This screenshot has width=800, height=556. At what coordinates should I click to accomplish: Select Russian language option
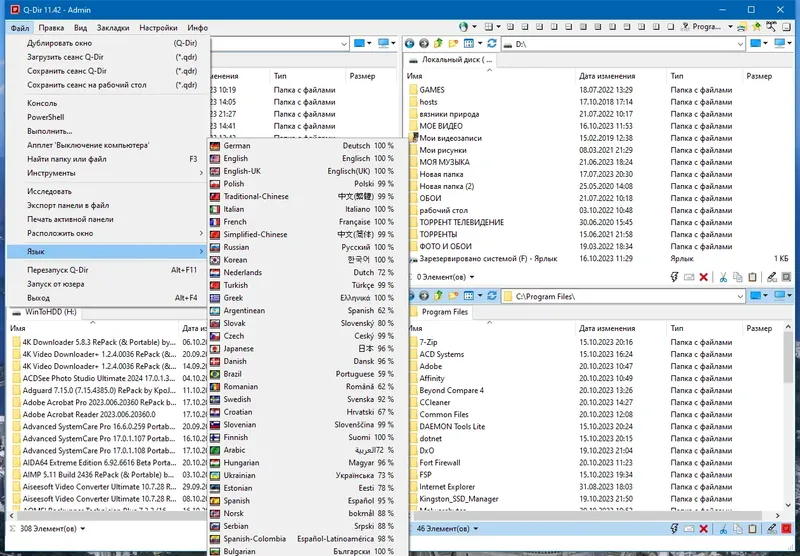[x=308, y=247]
